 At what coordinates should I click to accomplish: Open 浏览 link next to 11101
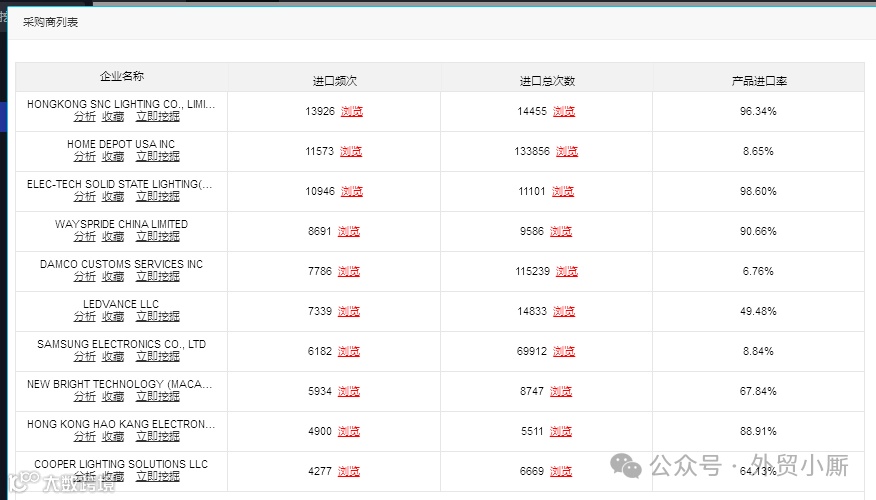click(x=563, y=192)
